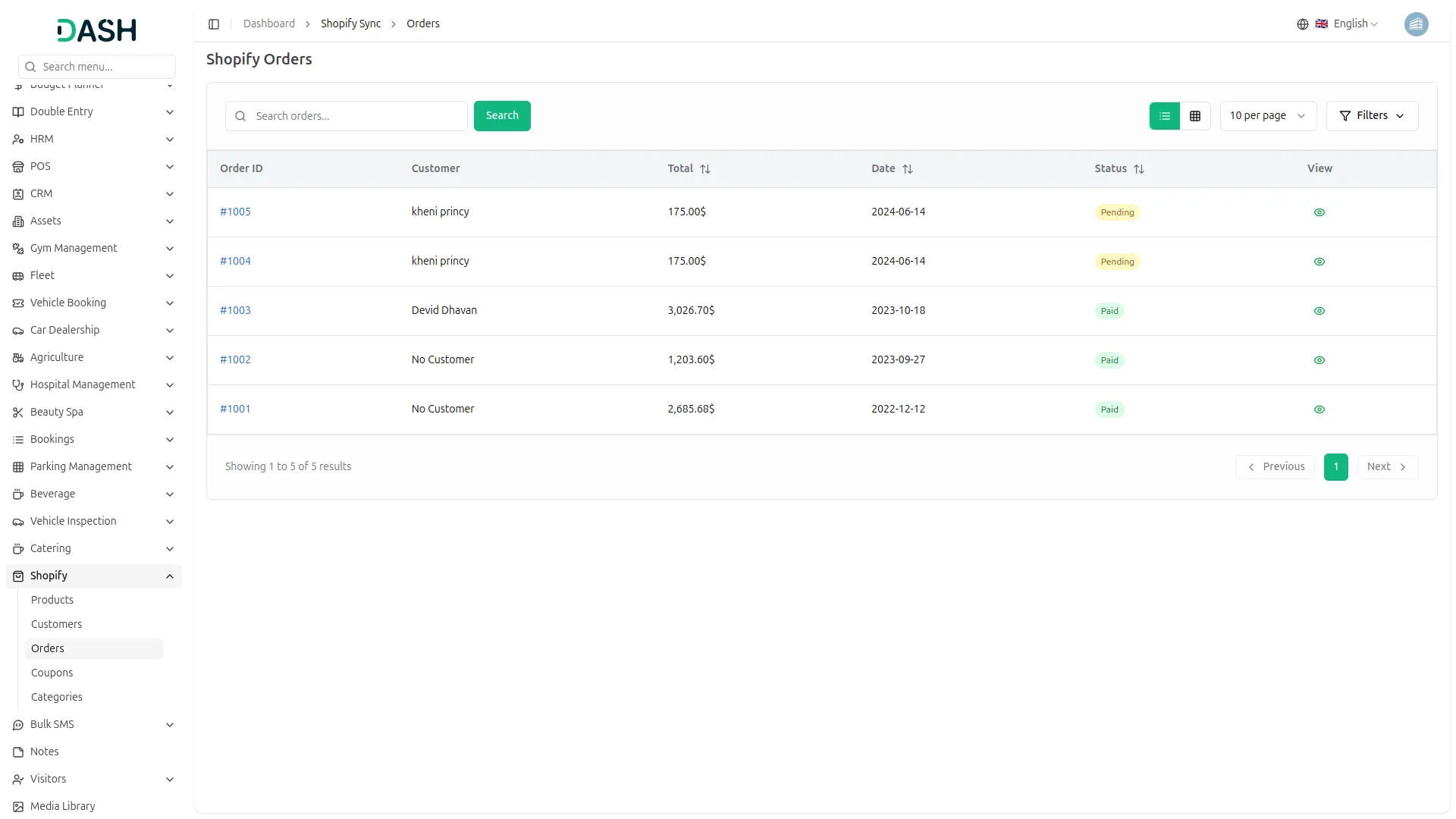Sort by Total column arrows
The height and width of the screenshot is (819, 1456).
(705, 169)
